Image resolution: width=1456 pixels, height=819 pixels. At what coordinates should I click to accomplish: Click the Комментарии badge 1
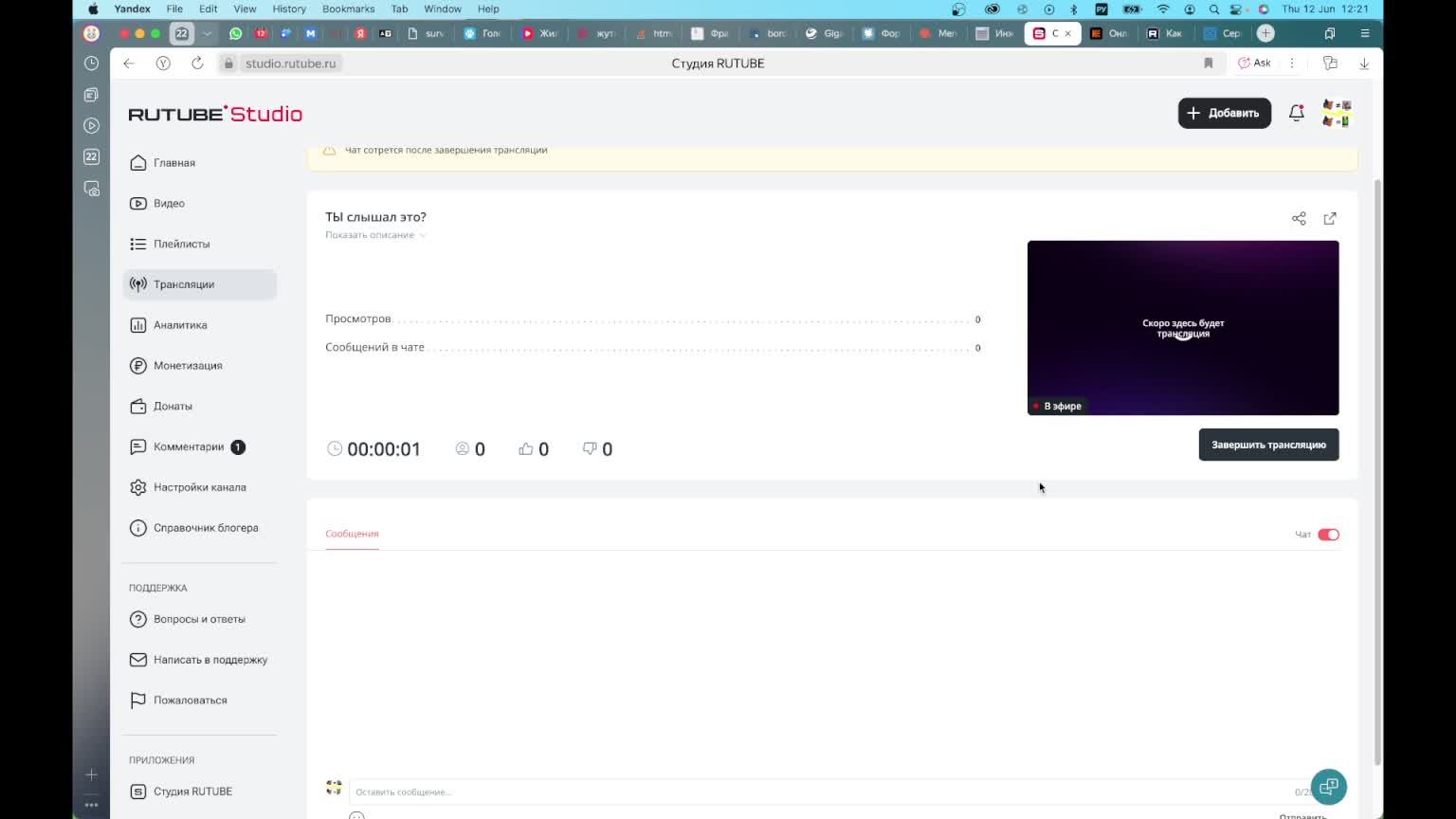click(x=238, y=446)
